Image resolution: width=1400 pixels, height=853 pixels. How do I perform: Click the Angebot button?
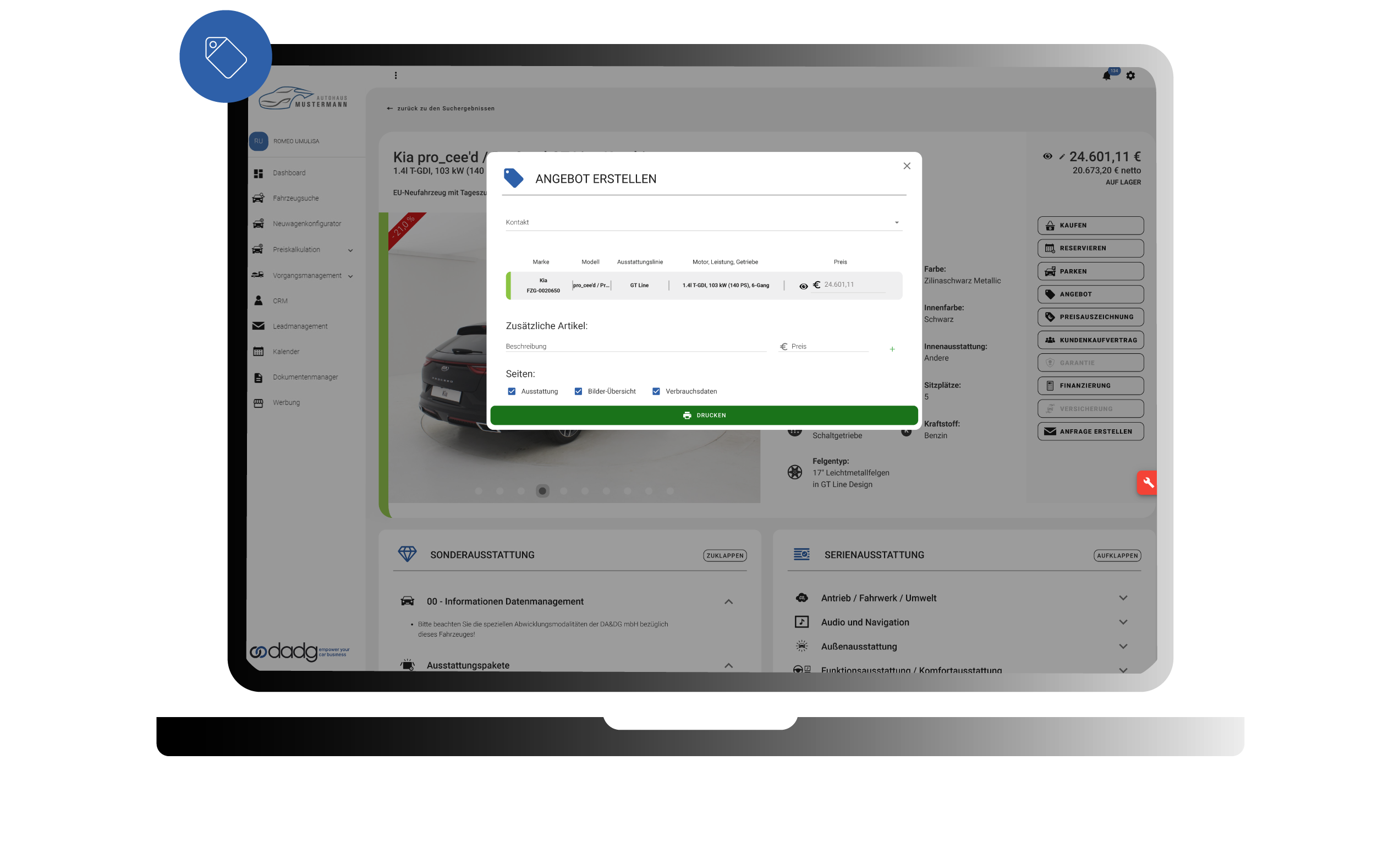pyautogui.click(x=1090, y=294)
